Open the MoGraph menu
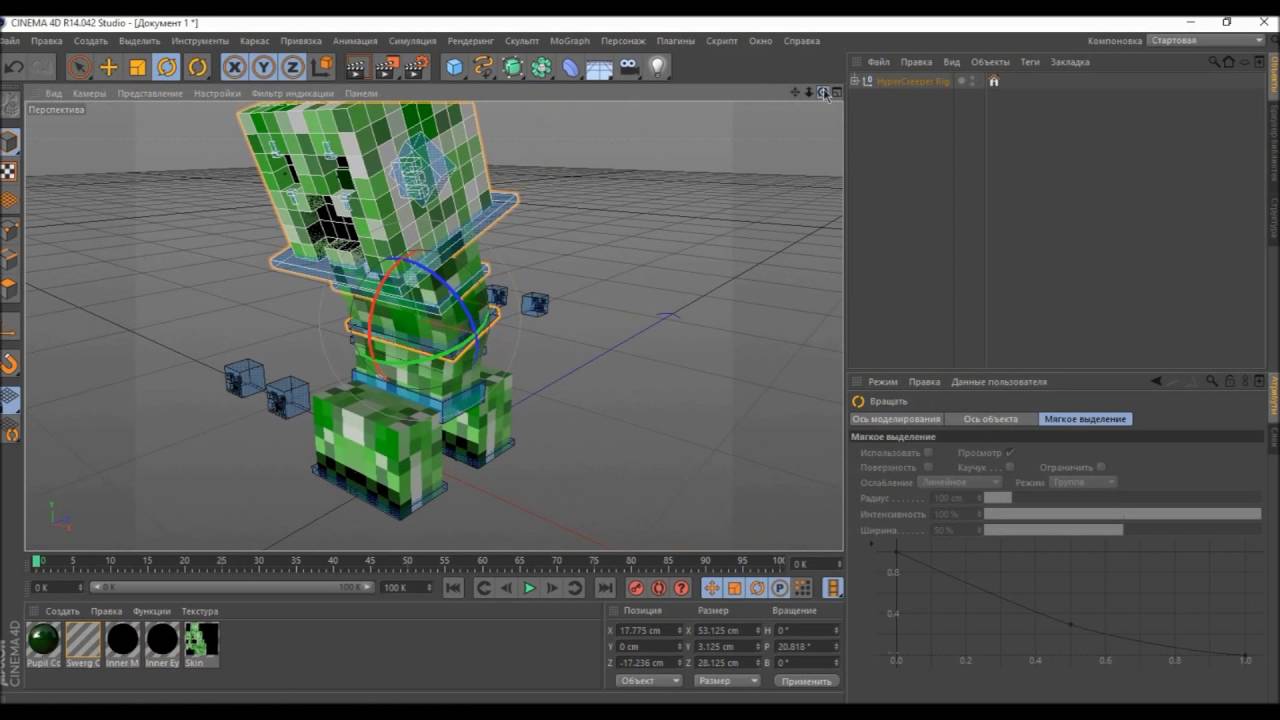The height and width of the screenshot is (720, 1280). (x=570, y=41)
